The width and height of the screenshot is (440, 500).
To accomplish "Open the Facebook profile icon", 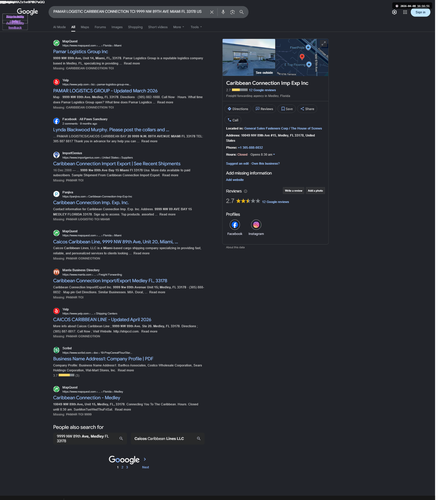I will point(235,225).
